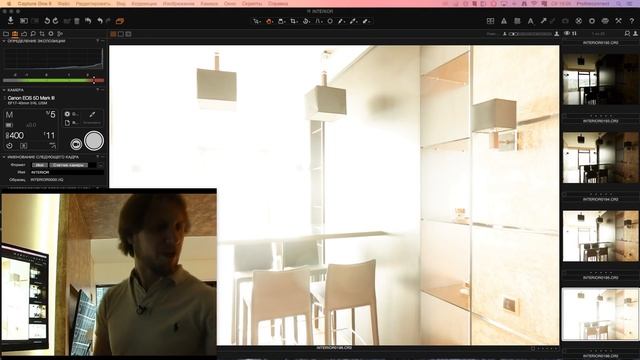Click the exposure mode M value
Image resolution: width=640 pixels, height=360 pixels.
click(x=9, y=115)
